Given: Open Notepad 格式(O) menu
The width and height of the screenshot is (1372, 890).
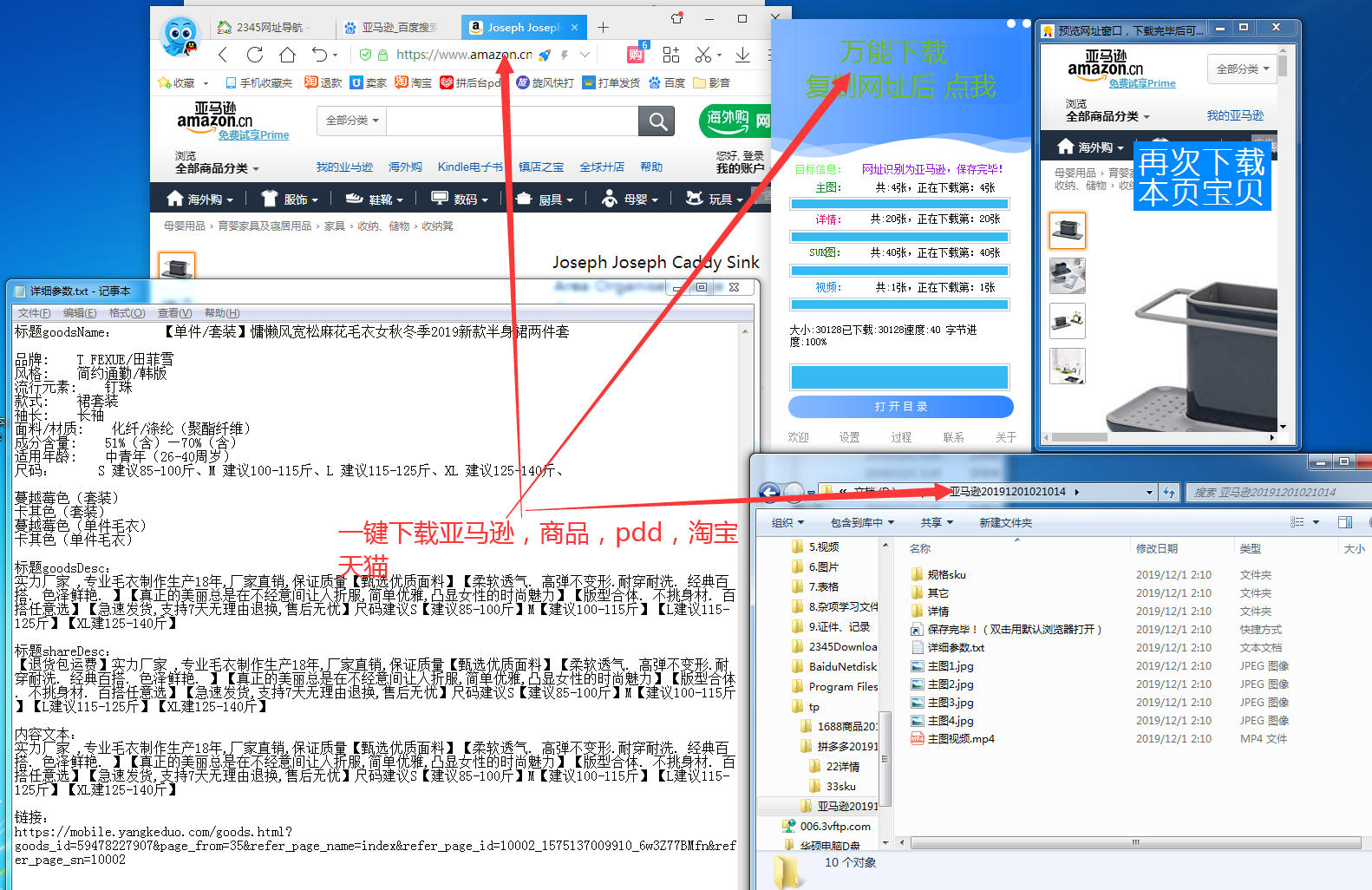Looking at the screenshot, I should (127, 313).
